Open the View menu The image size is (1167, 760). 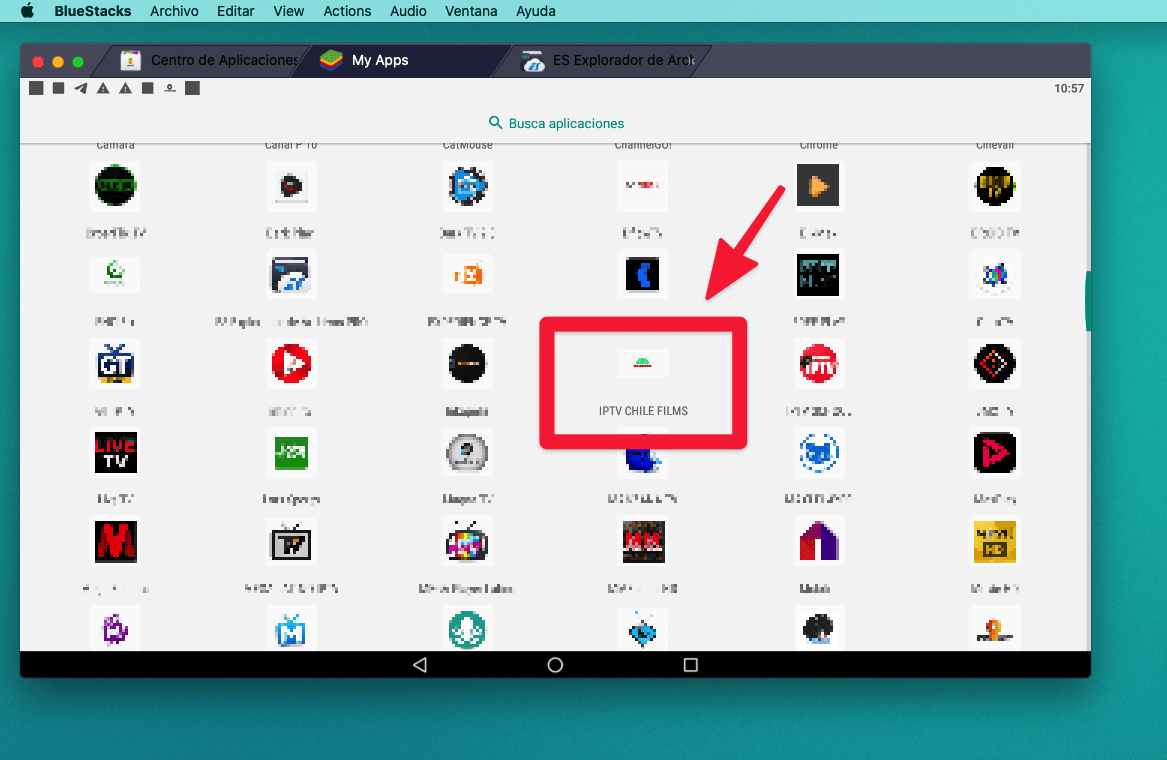coord(288,11)
